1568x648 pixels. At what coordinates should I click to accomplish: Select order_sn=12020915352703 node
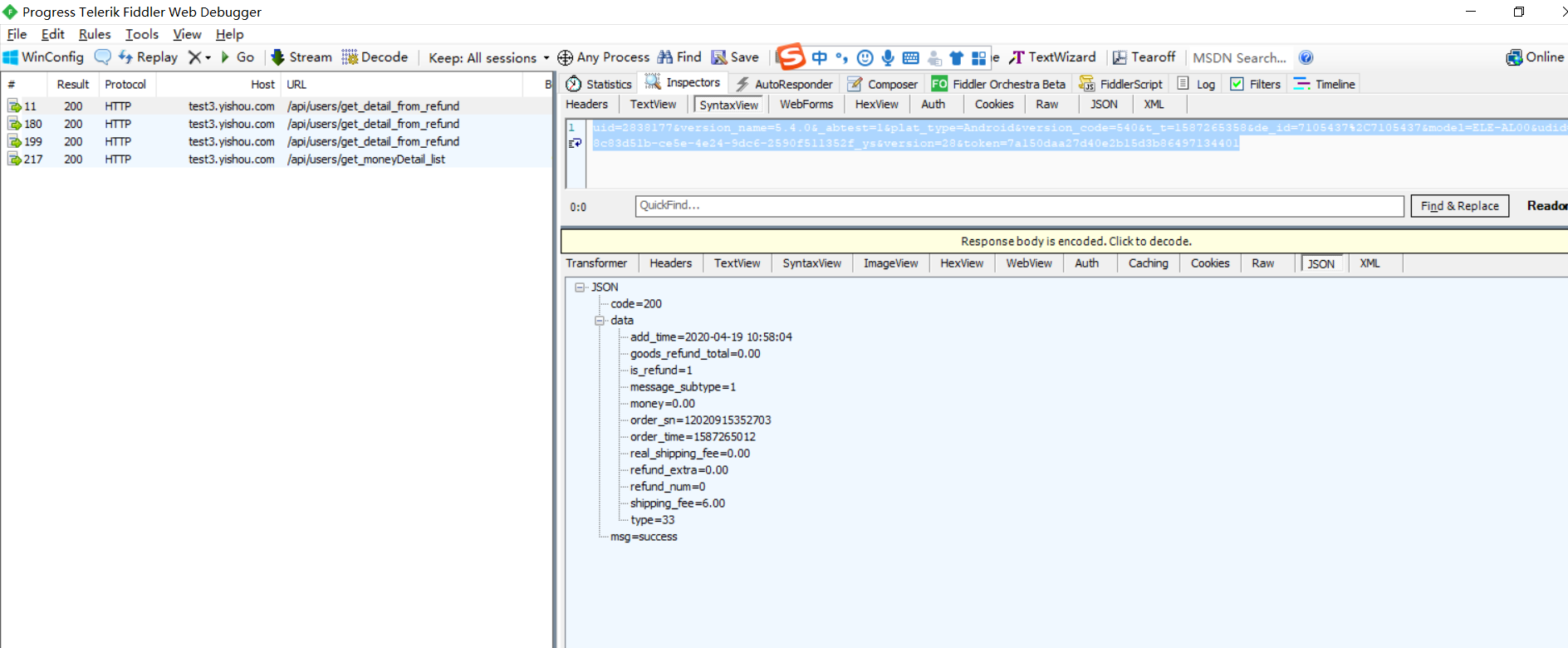(700, 420)
